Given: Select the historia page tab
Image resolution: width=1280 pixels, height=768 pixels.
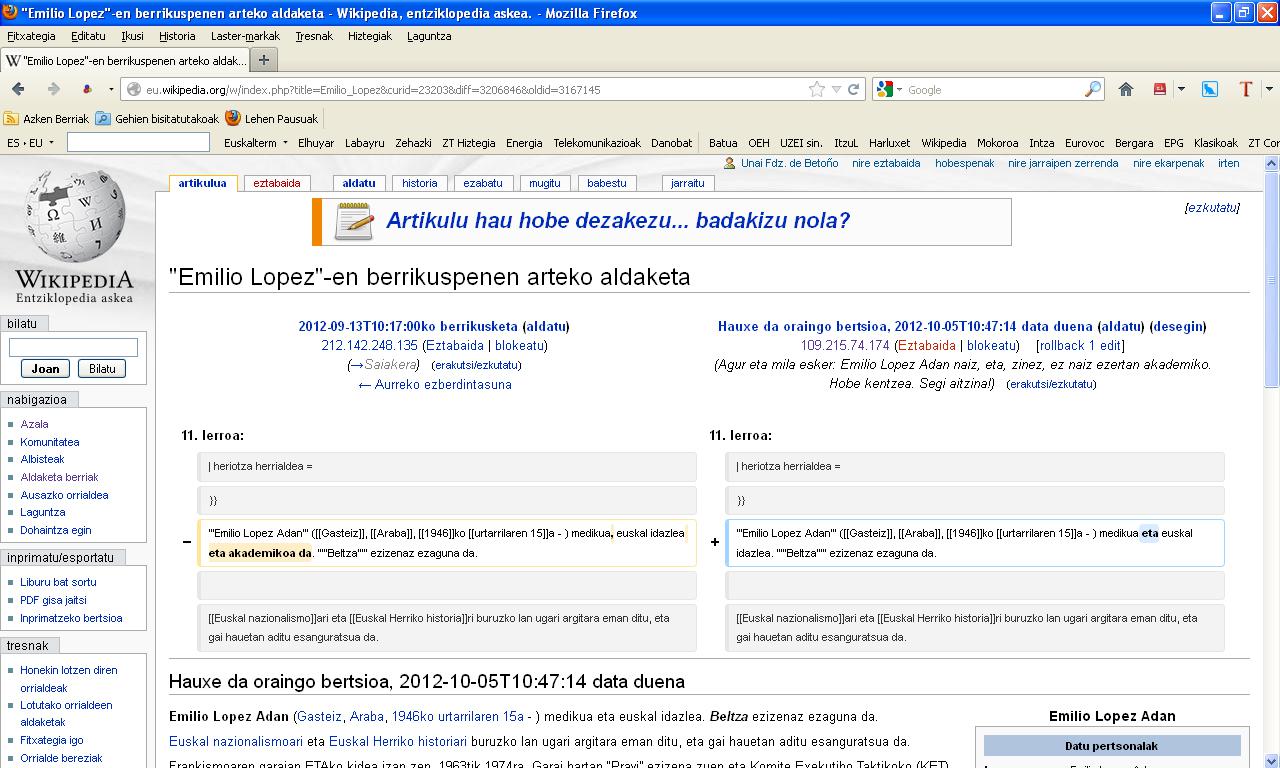Looking at the screenshot, I should [x=420, y=183].
